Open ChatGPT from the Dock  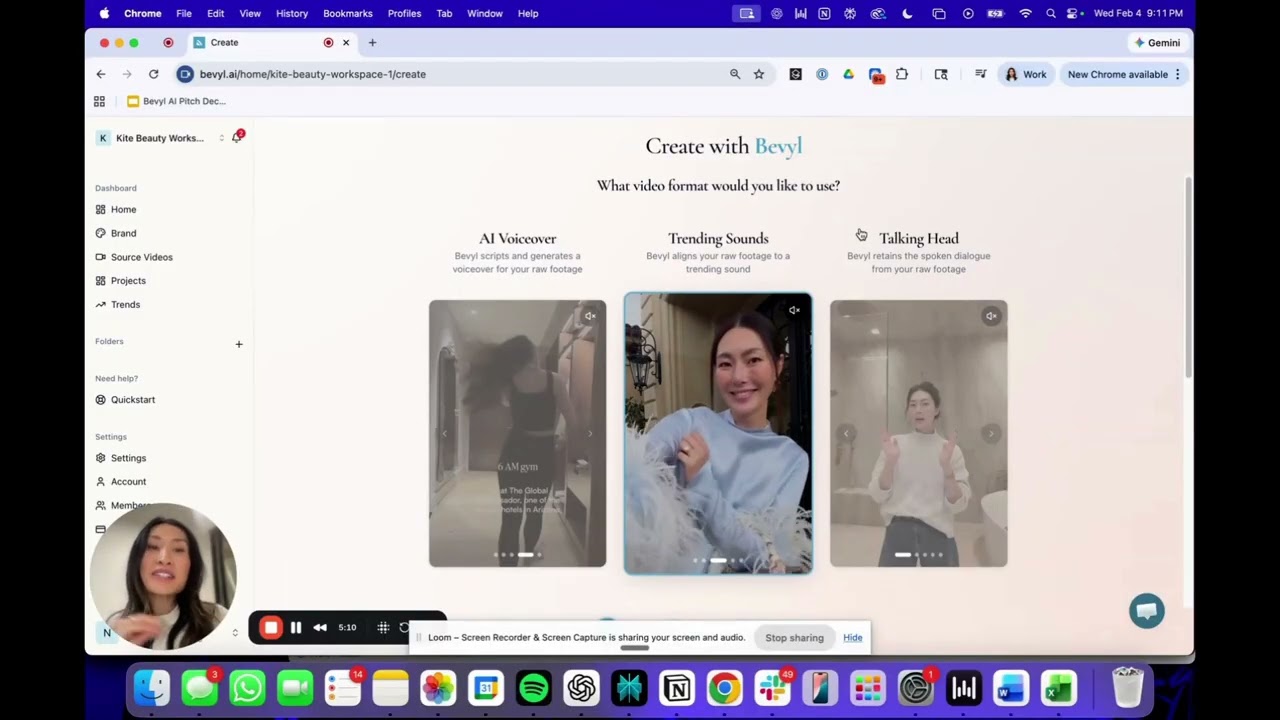coord(581,688)
